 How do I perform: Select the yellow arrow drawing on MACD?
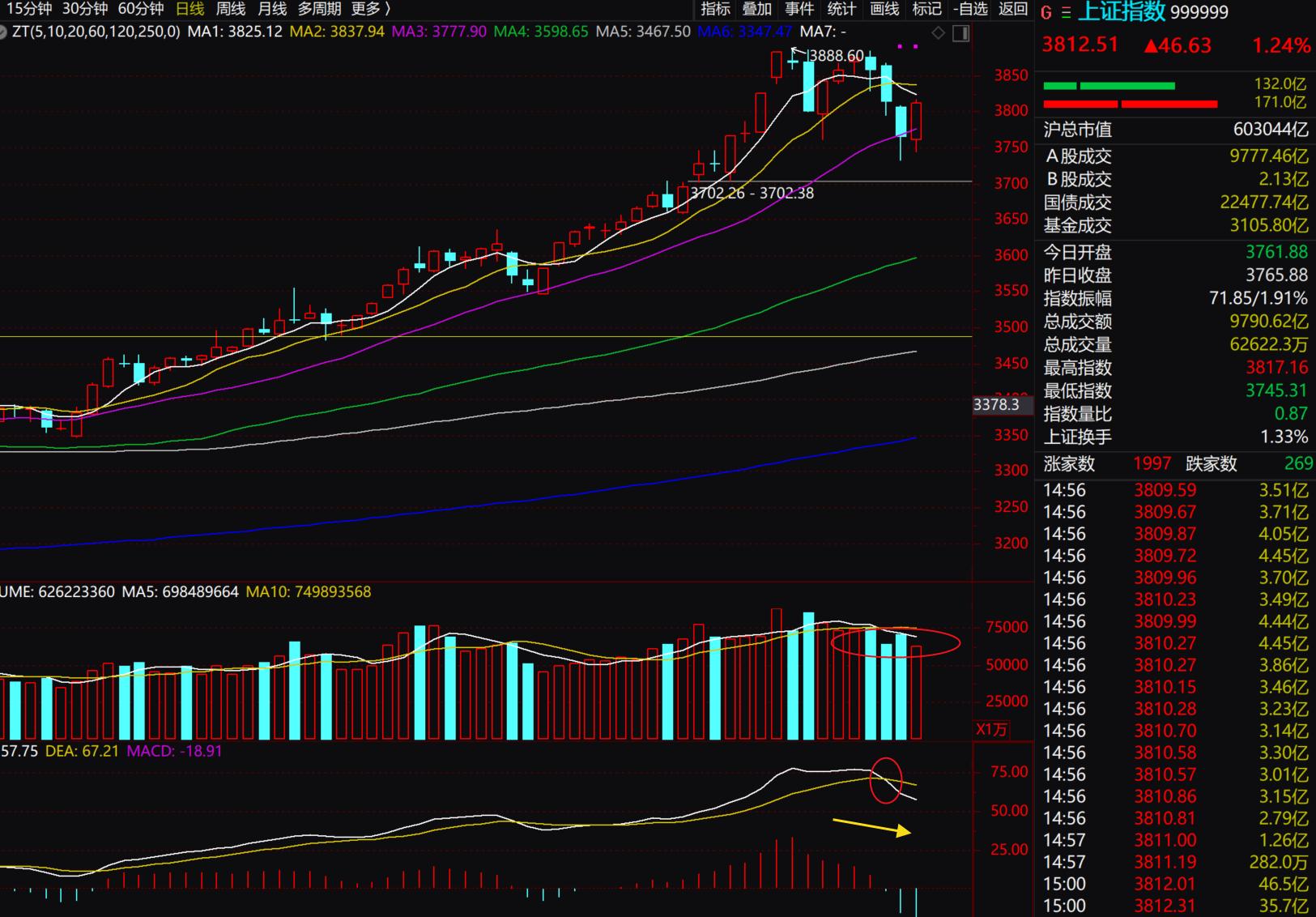pos(872,826)
